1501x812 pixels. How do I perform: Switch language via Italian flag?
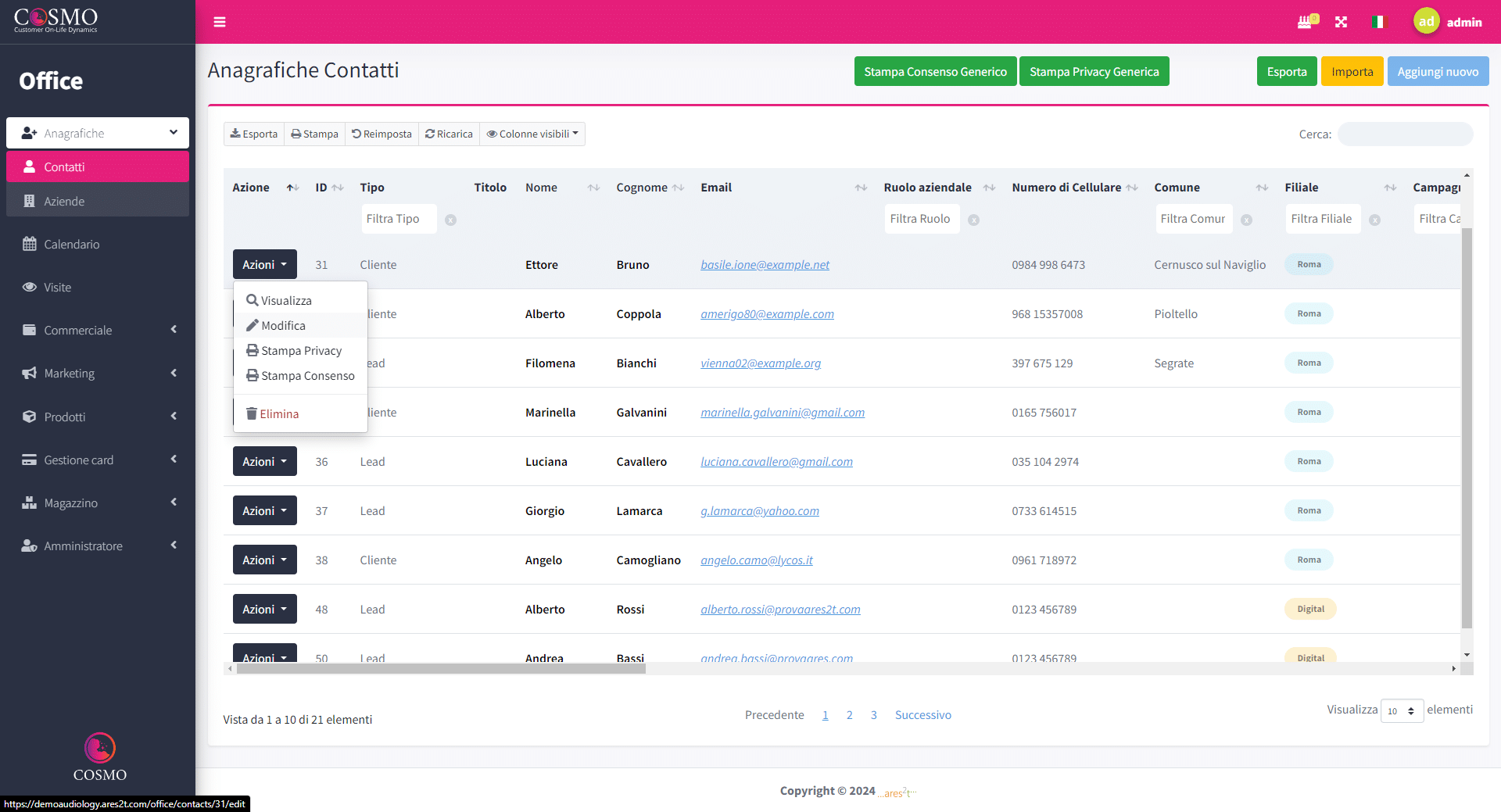click(x=1377, y=22)
